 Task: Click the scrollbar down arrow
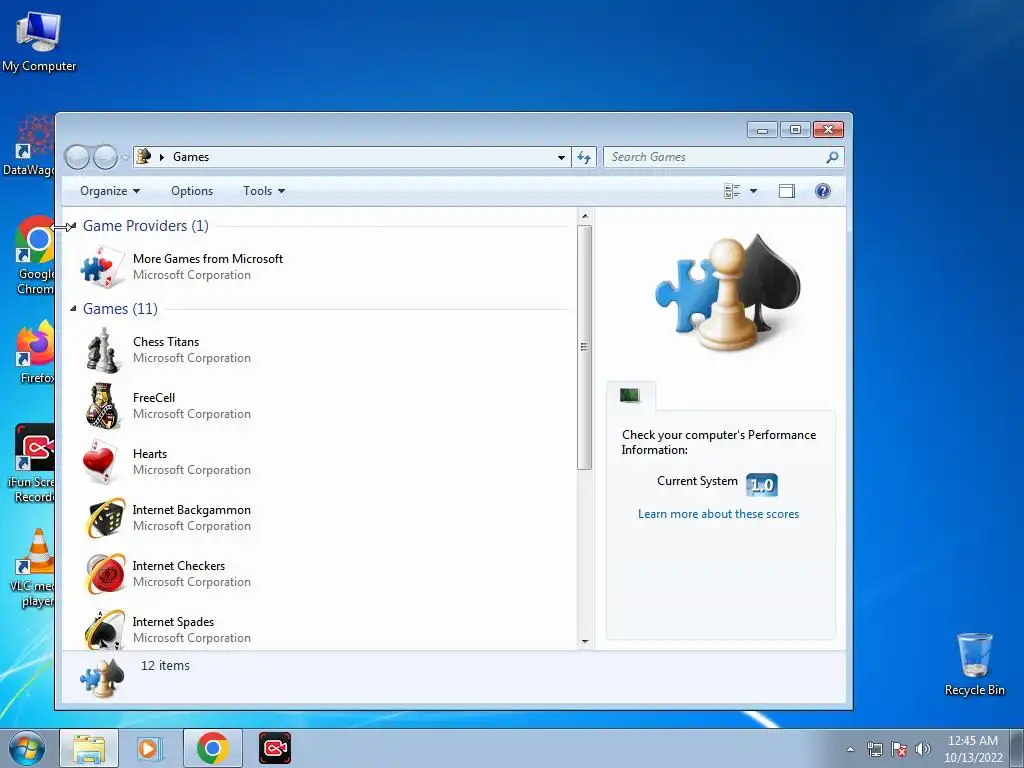pyautogui.click(x=584, y=641)
